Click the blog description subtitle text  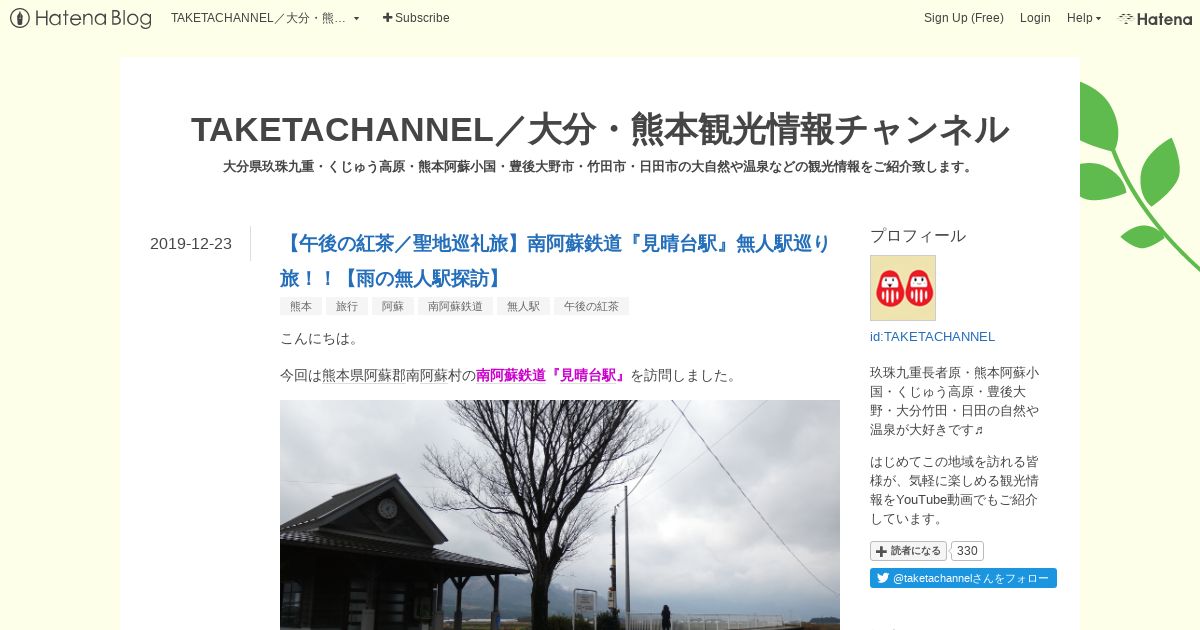pyautogui.click(x=600, y=167)
